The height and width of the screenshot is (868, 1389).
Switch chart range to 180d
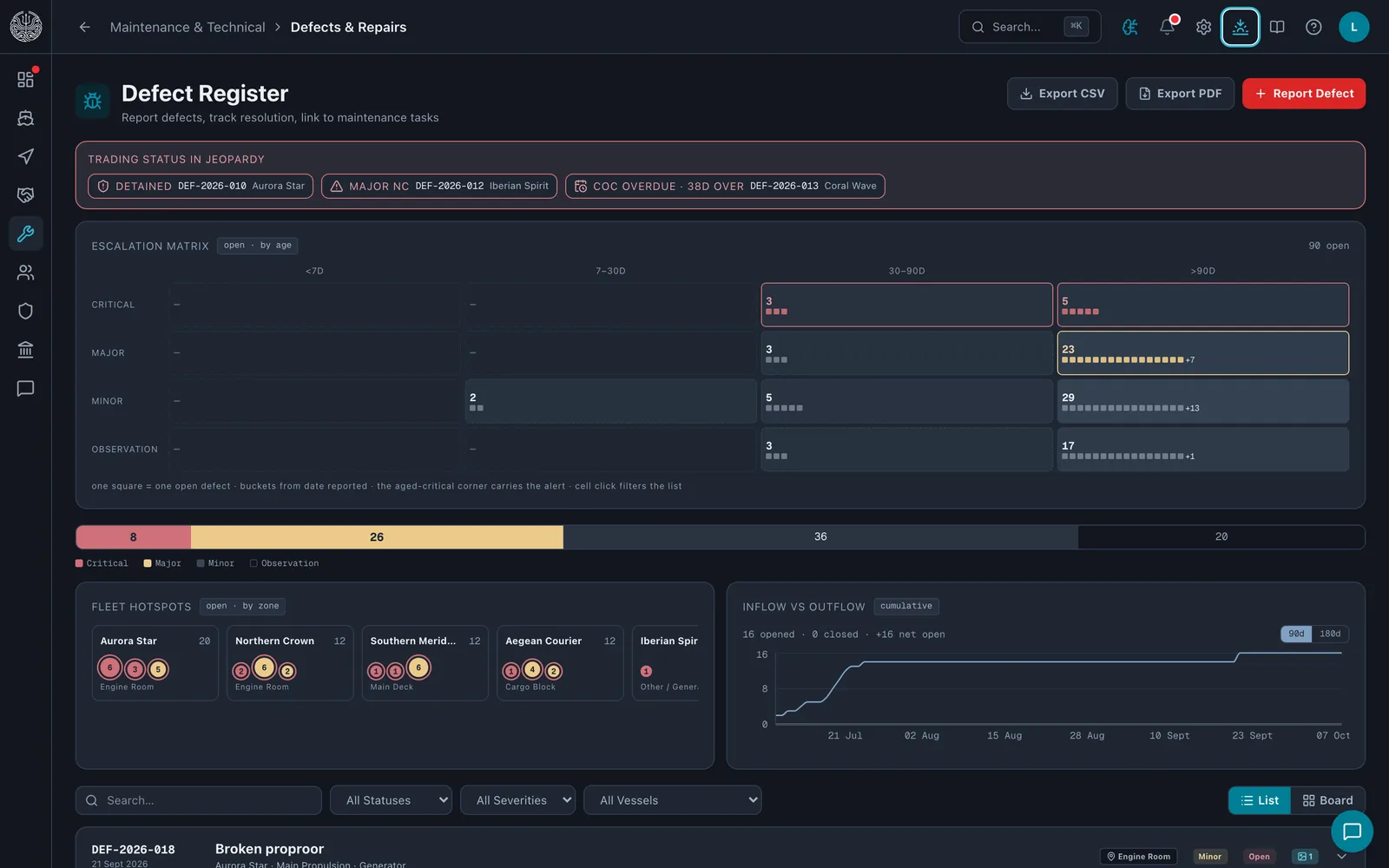pyautogui.click(x=1330, y=634)
